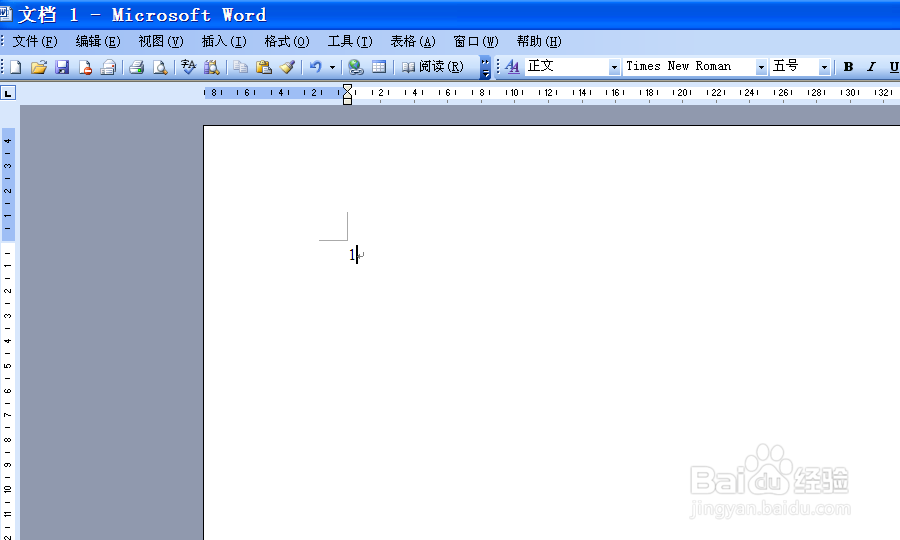
Task: Toggle bold formatting
Action: tap(848, 67)
